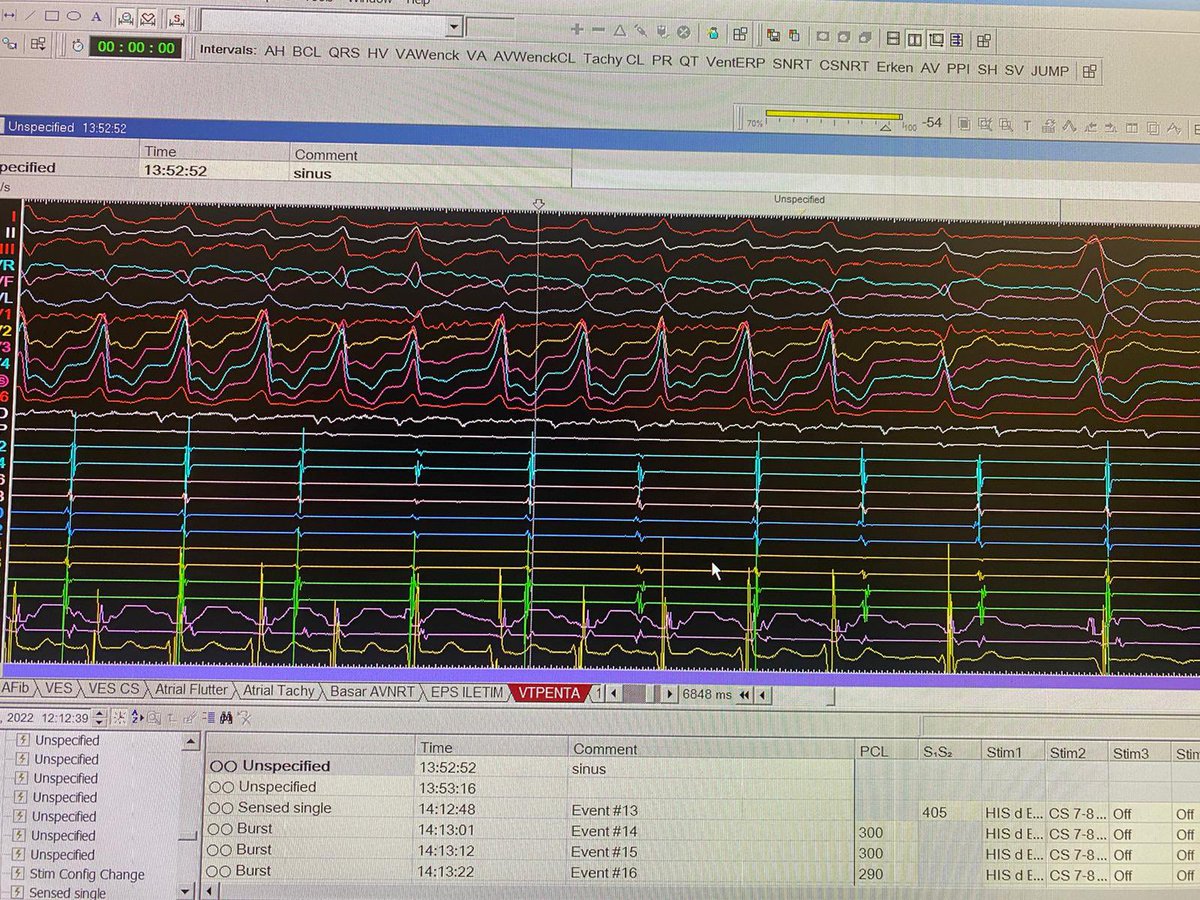Open the toolbar dropdown with the arrow
1200x900 pixels.
pyautogui.click(x=454, y=28)
